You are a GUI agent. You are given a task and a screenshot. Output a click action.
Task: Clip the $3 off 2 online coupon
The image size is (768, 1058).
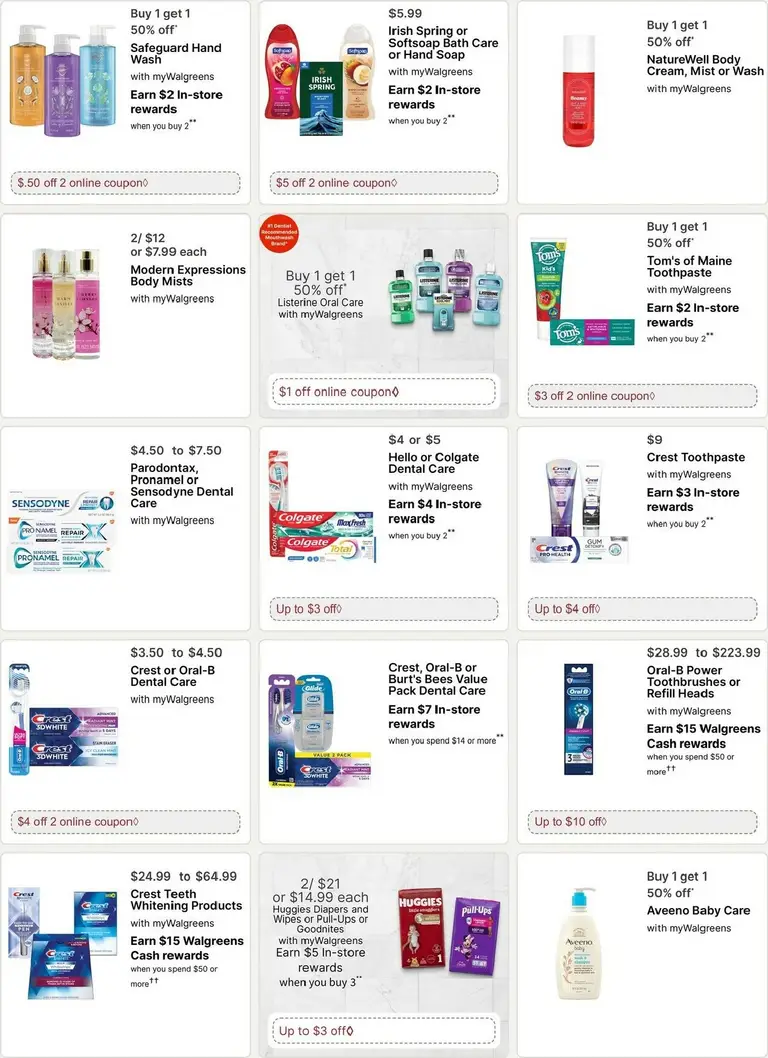pos(642,396)
